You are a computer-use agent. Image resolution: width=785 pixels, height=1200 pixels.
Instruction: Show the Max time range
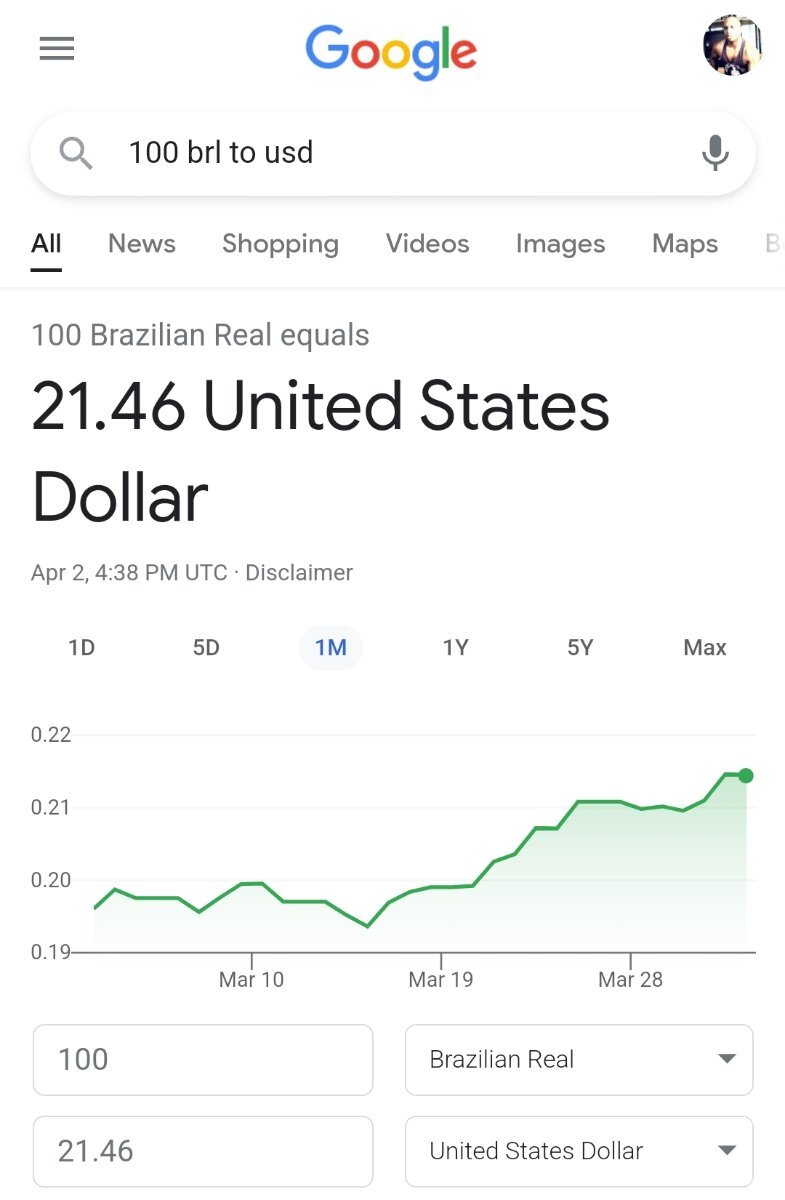click(705, 648)
